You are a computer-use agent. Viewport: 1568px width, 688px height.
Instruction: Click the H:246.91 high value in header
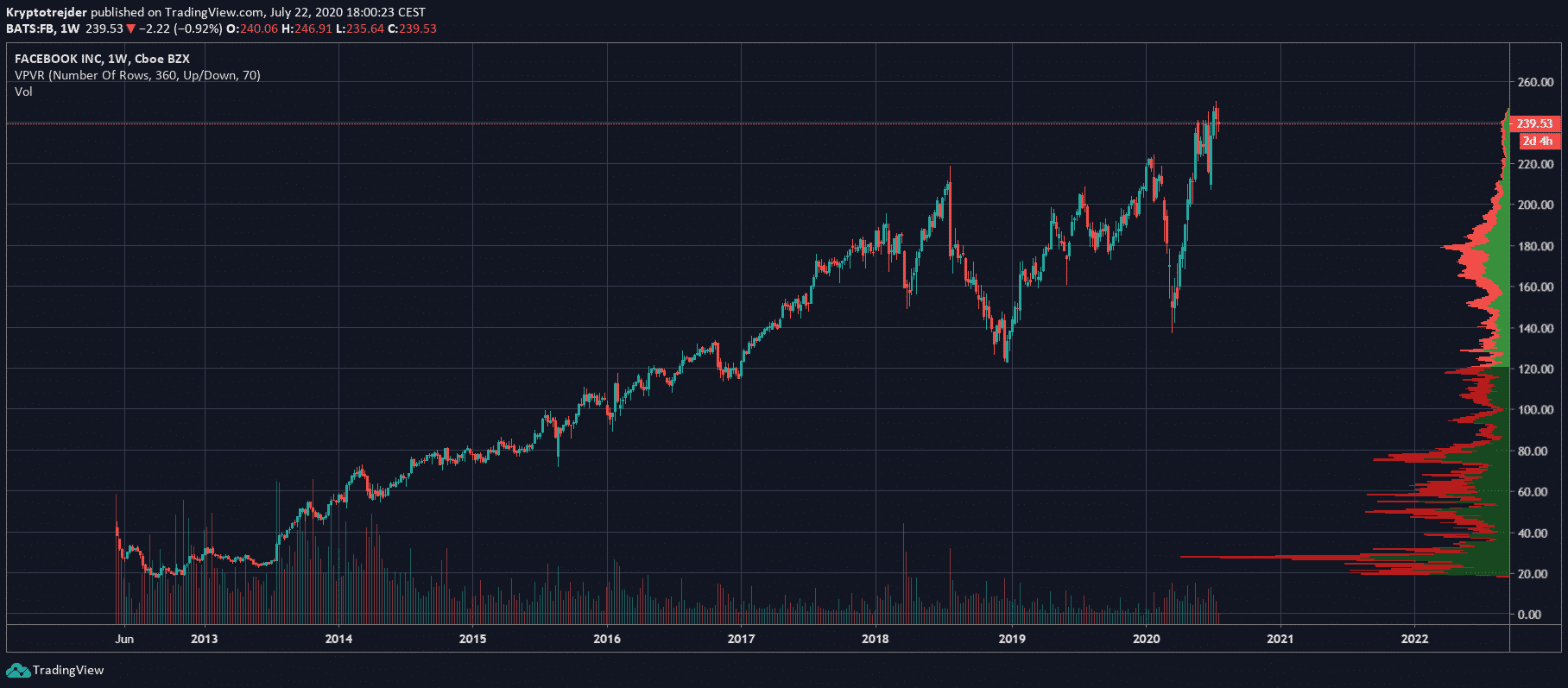tap(307, 28)
